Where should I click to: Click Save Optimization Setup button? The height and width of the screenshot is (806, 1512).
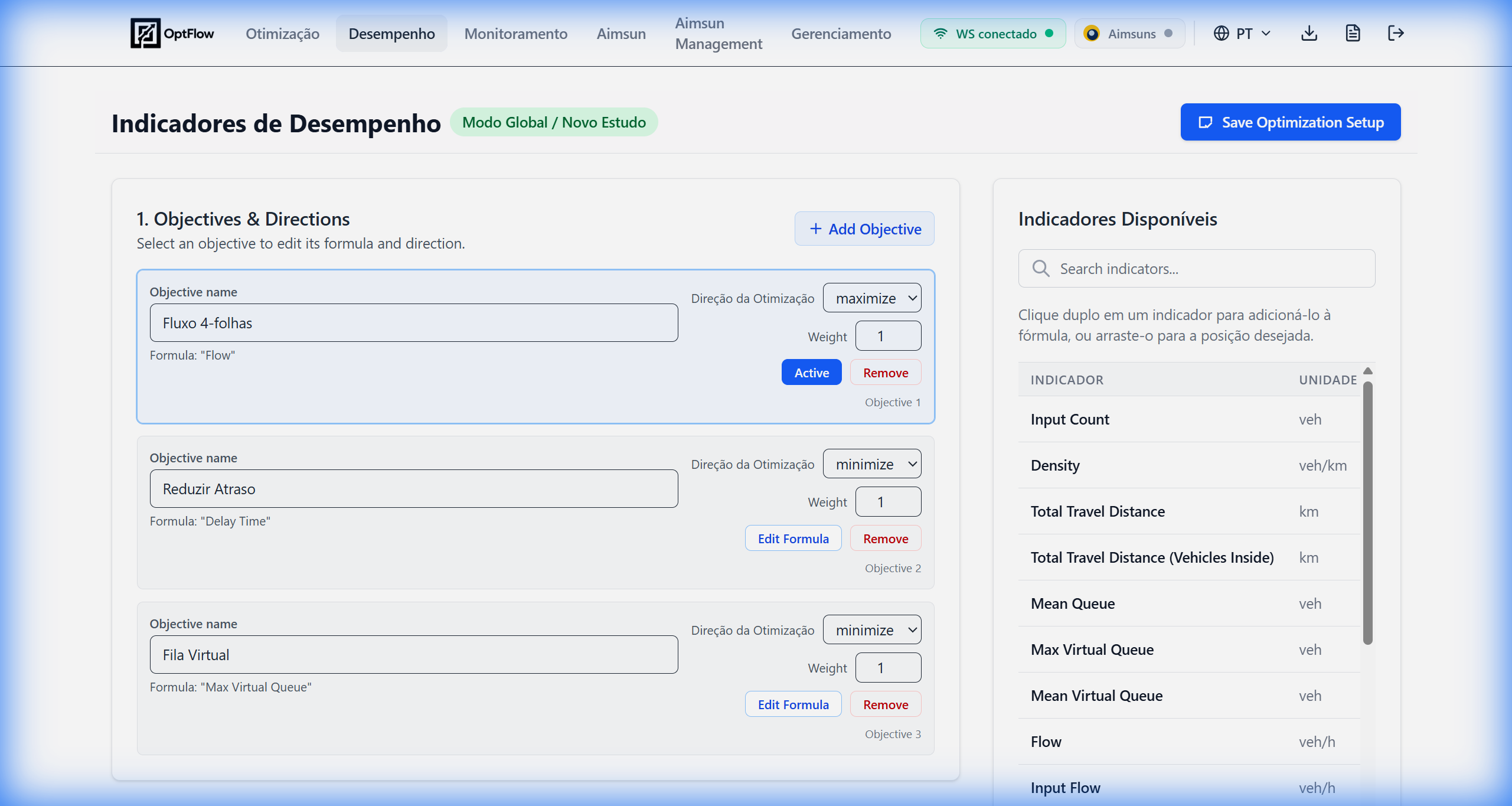[1290, 122]
